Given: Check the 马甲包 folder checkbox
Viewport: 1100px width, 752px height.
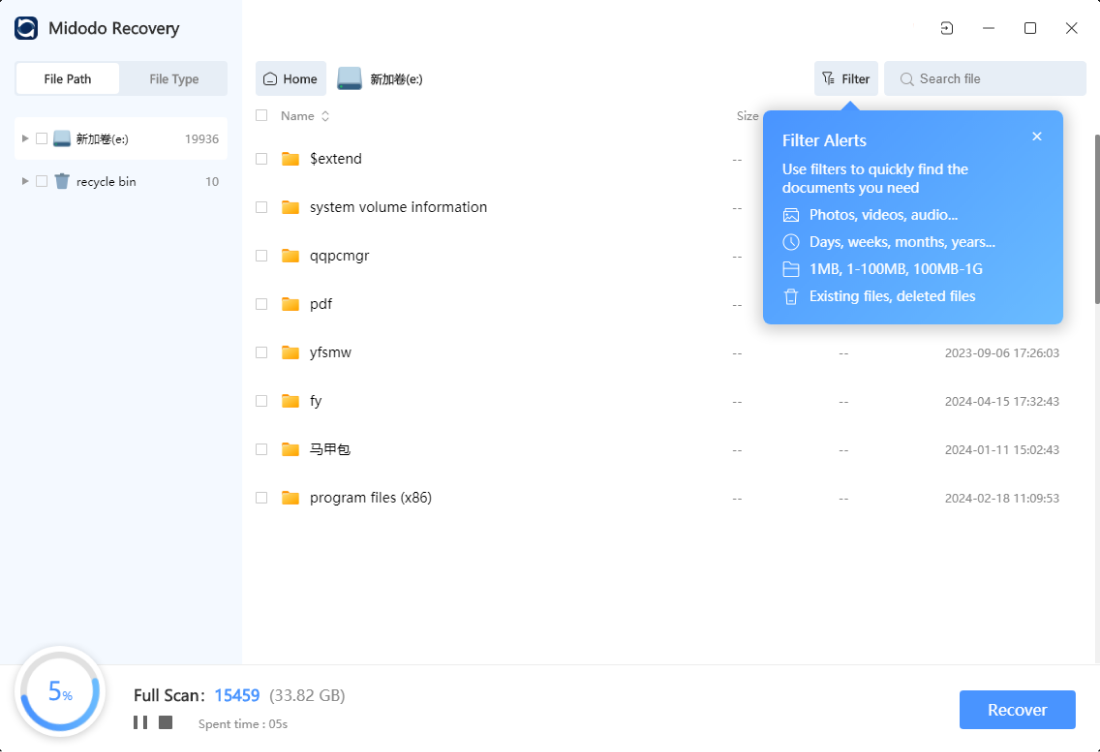Looking at the screenshot, I should 262,450.
